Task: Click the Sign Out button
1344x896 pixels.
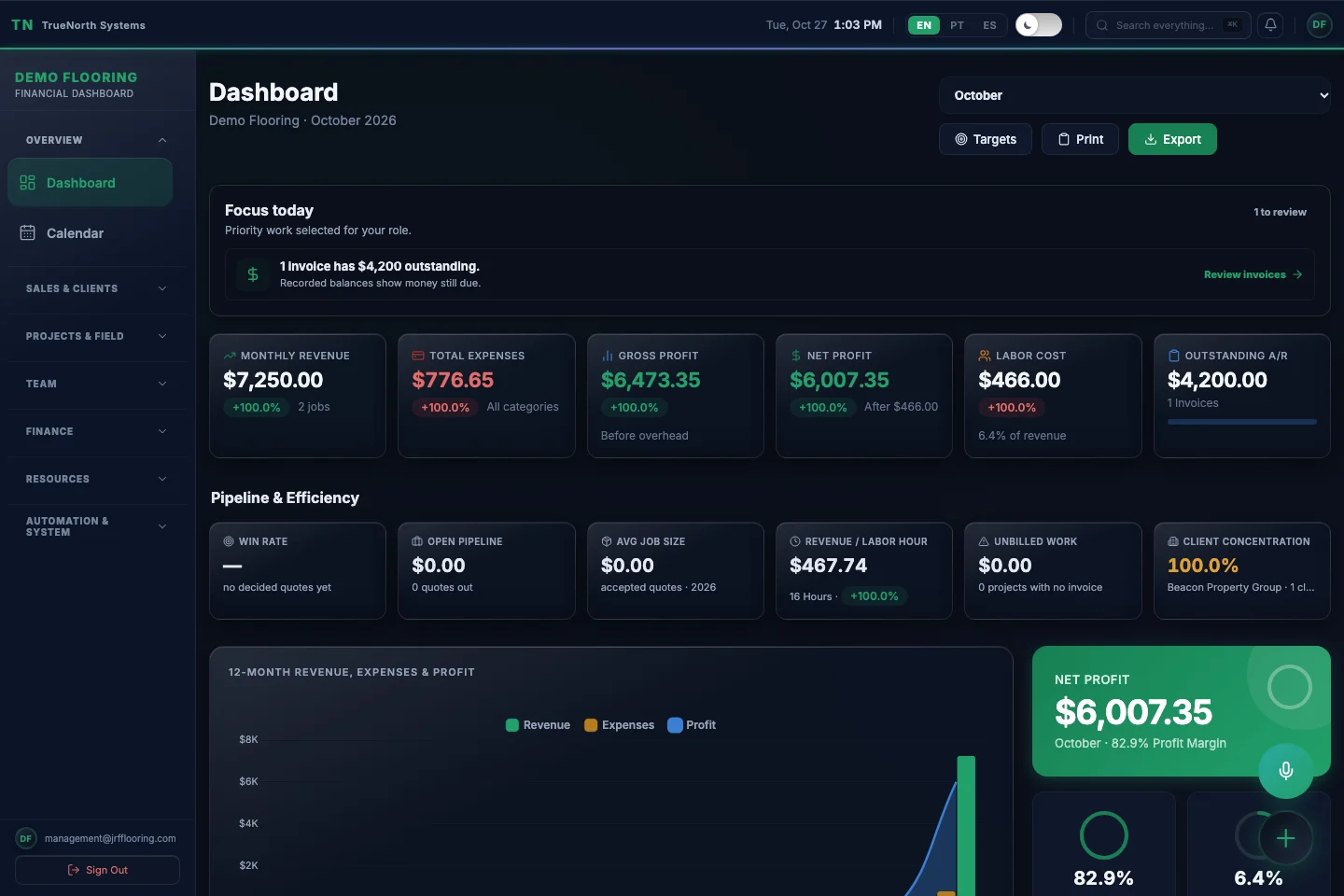Action: [97, 870]
